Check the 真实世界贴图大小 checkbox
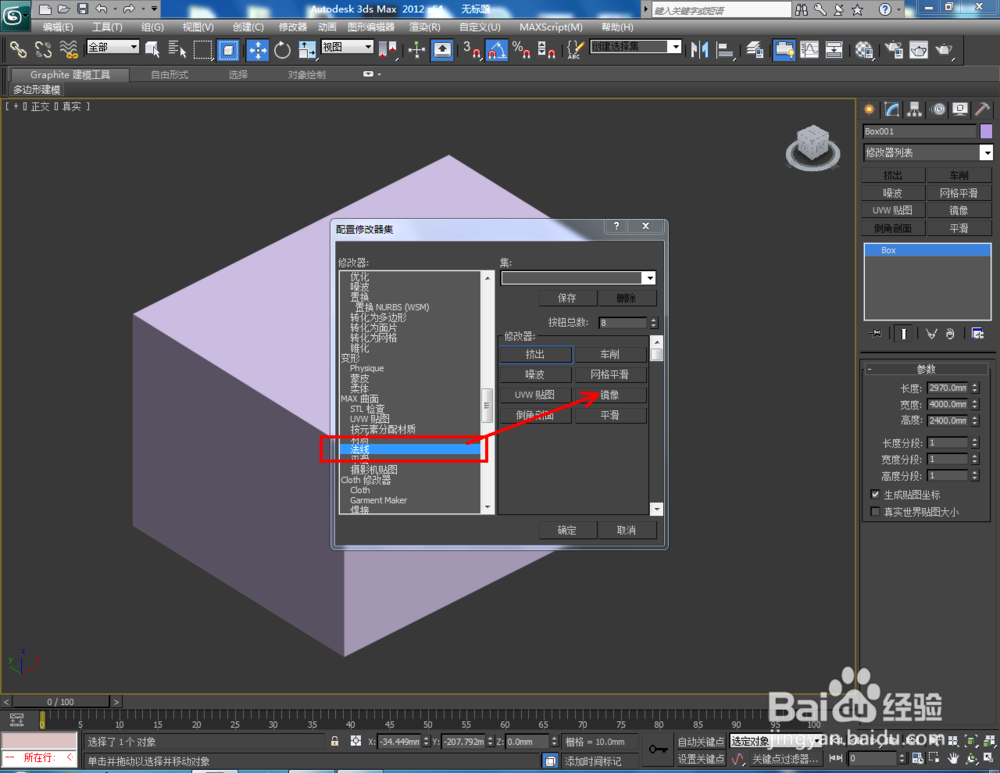The width and height of the screenshot is (1000, 773). pyautogui.click(x=876, y=512)
